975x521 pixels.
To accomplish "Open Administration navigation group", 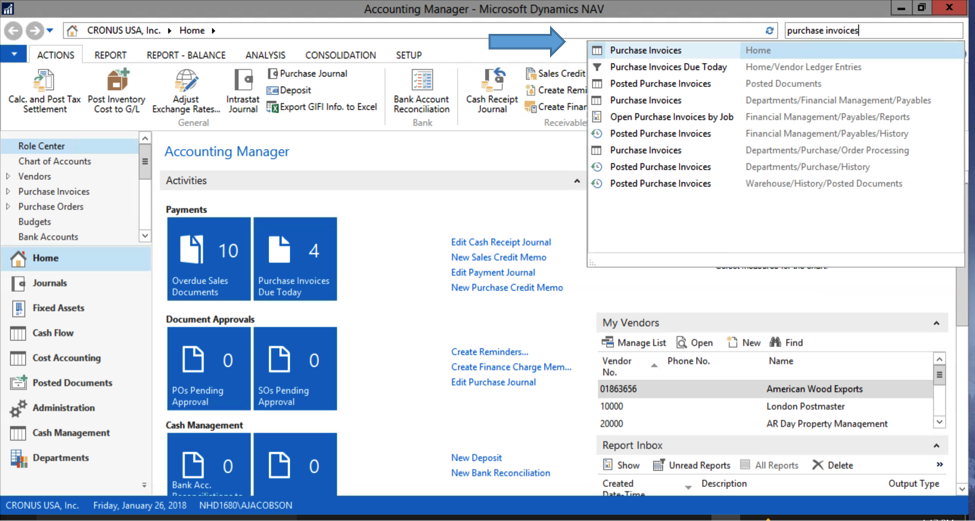I will point(75,408).
